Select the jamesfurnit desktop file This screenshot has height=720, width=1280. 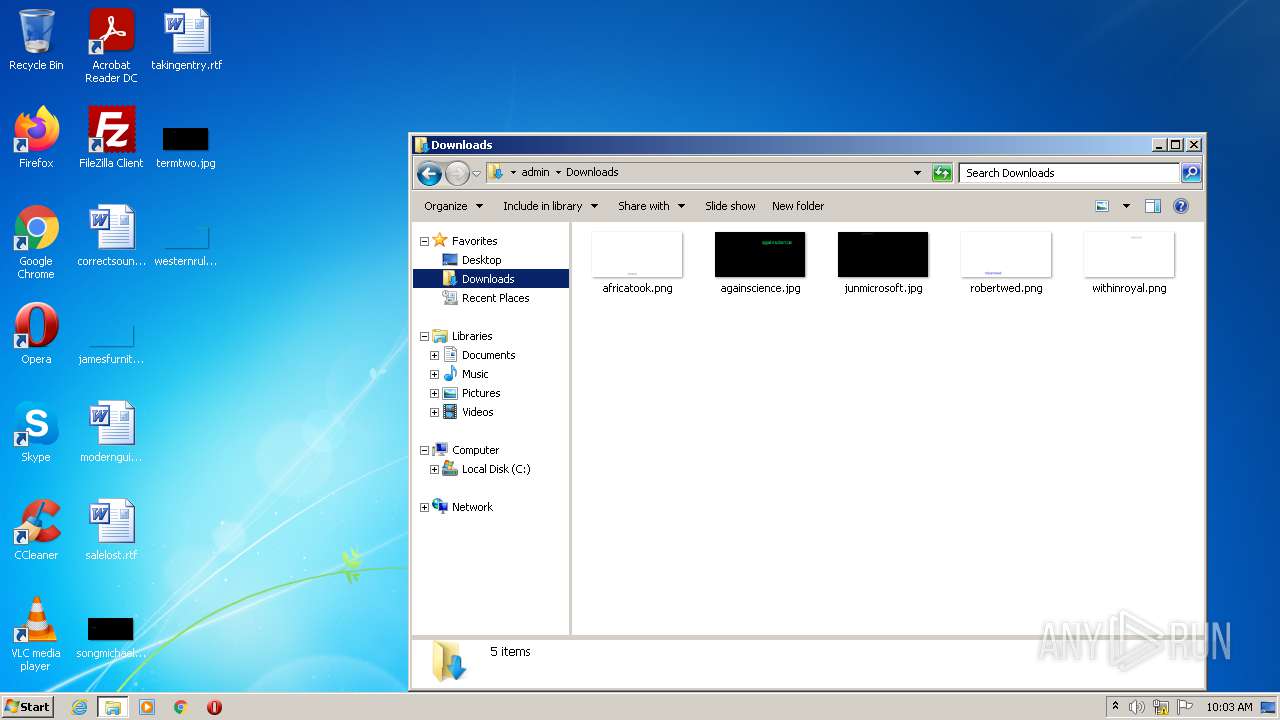coord(111,342)
